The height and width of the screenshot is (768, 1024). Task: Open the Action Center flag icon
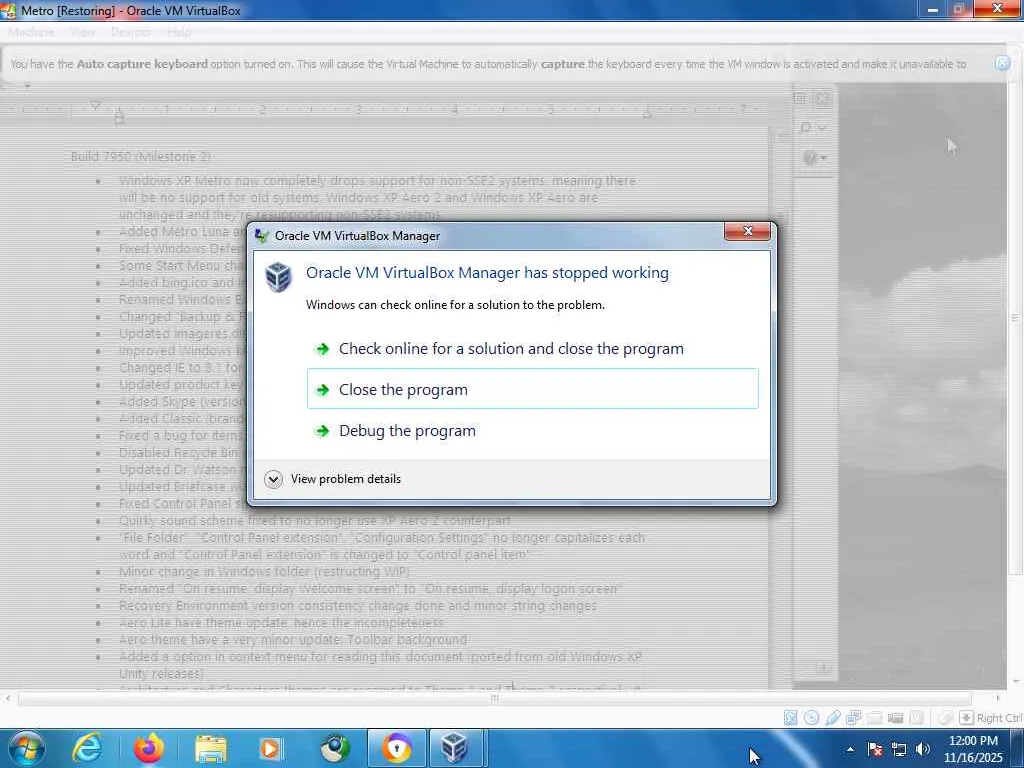point(875,749)
